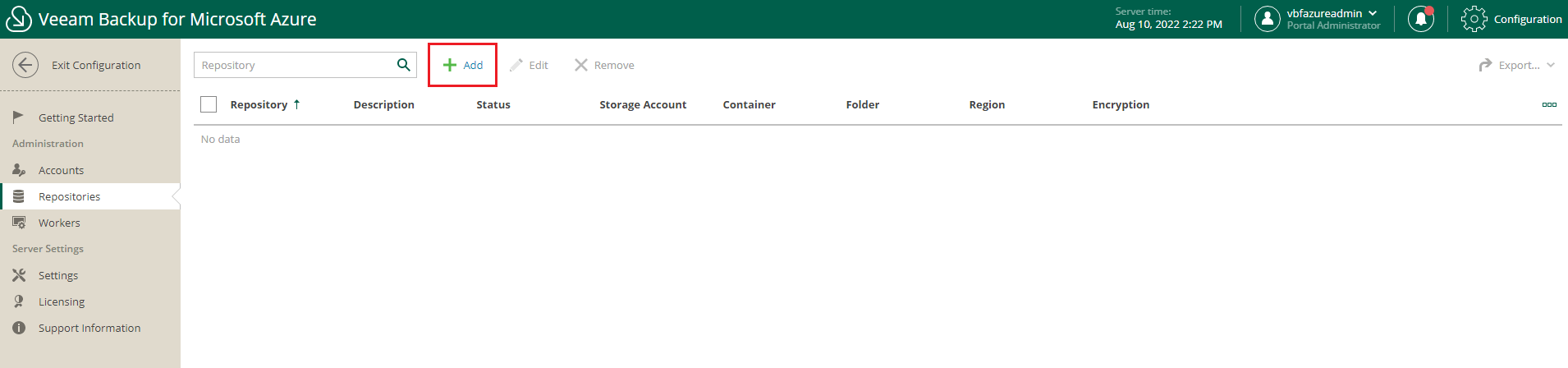This screenshot has height=368, width=1568.
Task: Sort by Region column header
Action: tap(987, 104)
